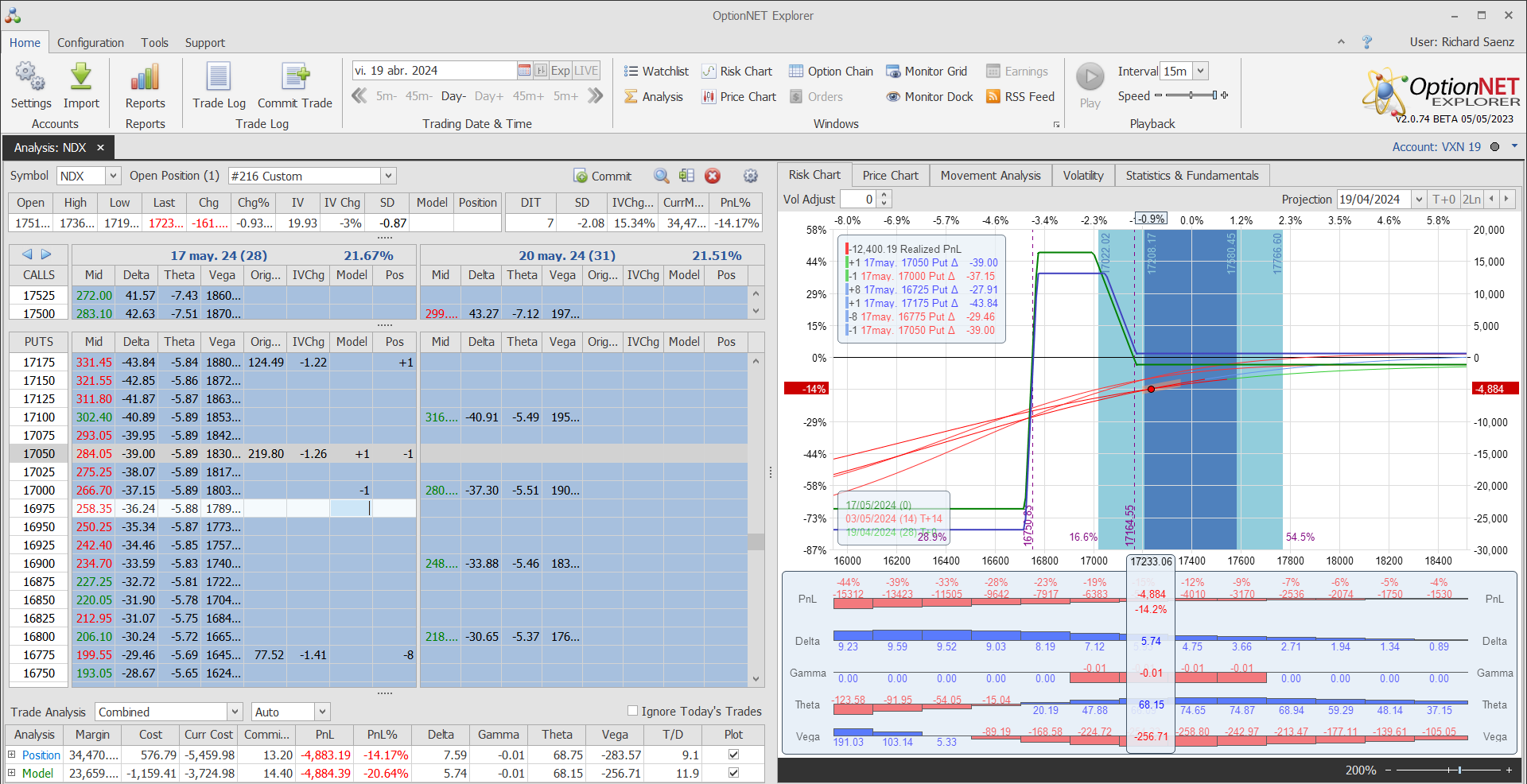This screenshot has height=784, width=1527.
Task: Enable Ignore Today's Trades checkbox
Action: point(633,711)
